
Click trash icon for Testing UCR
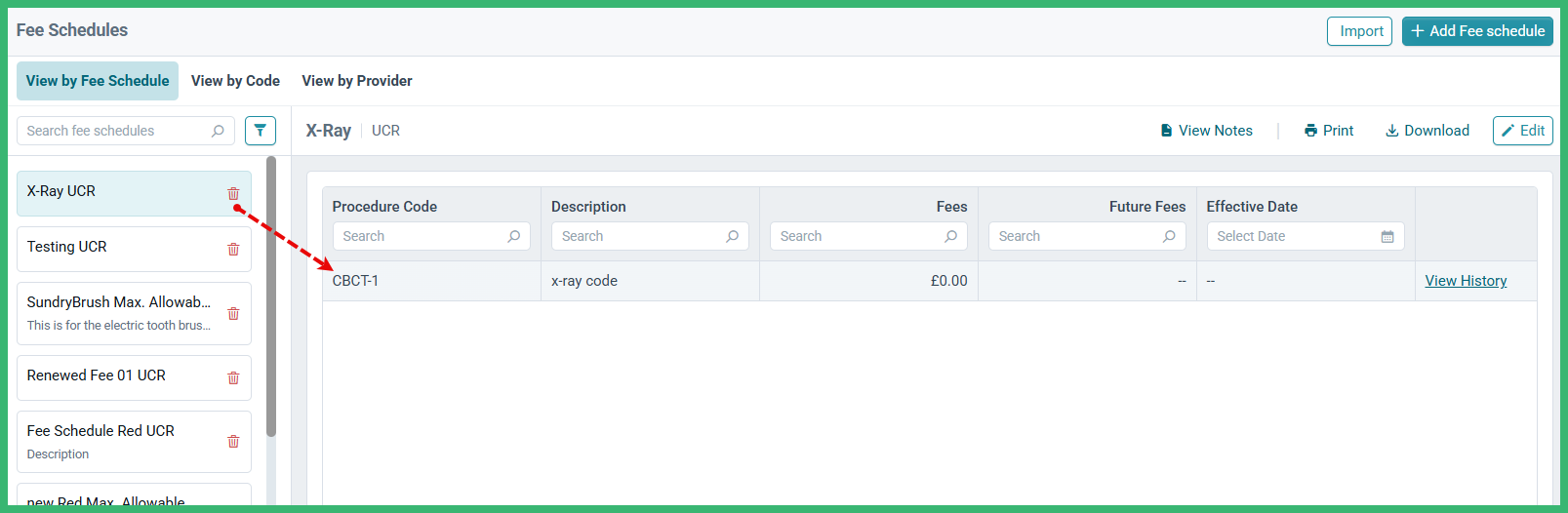233,249
